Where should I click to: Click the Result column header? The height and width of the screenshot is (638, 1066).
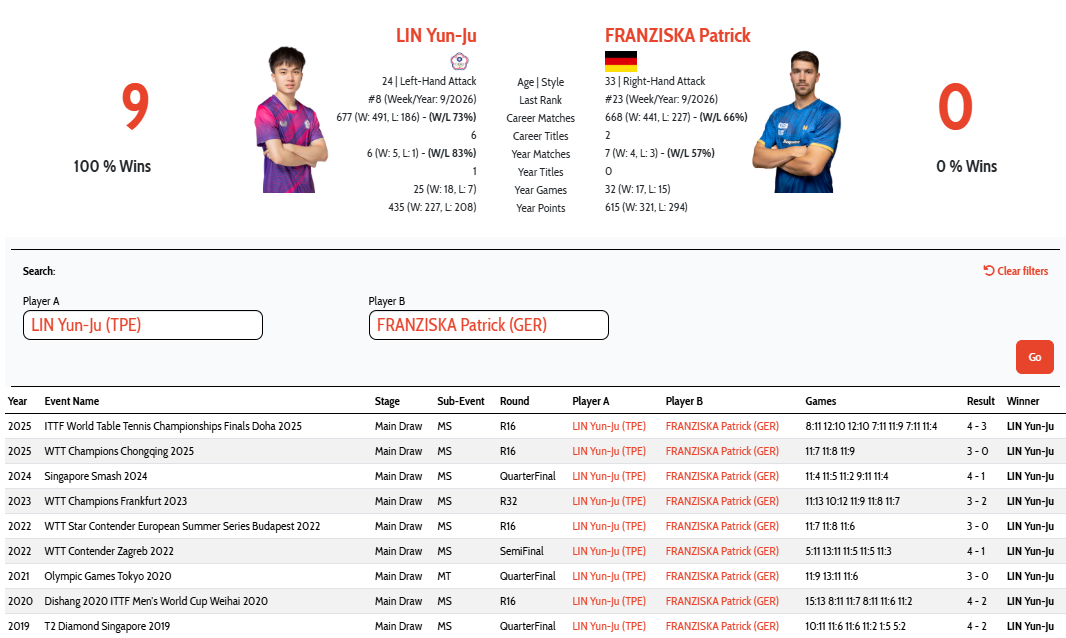coord(980,401)
